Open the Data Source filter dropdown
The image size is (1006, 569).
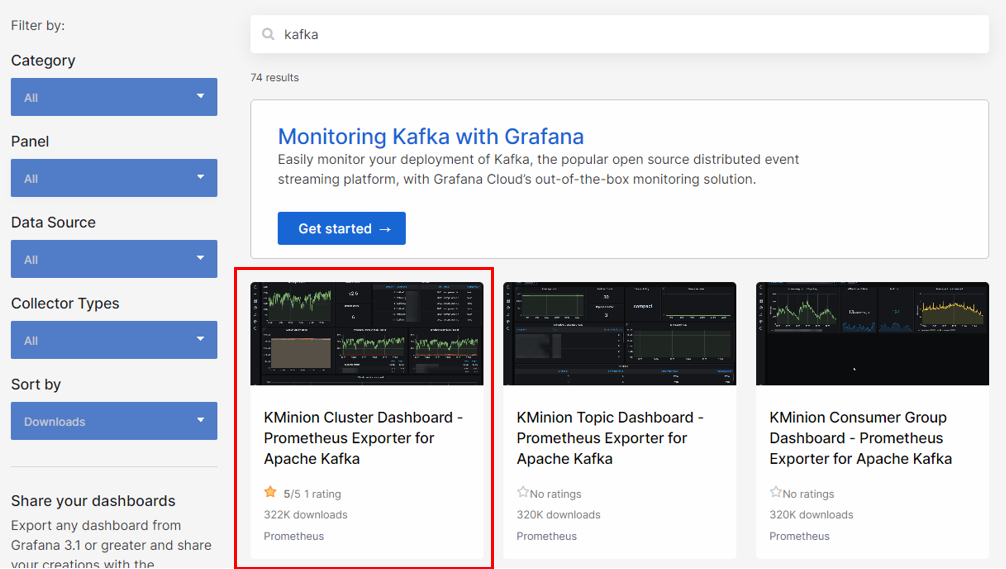pyautogui.click(x=114, y=259)
